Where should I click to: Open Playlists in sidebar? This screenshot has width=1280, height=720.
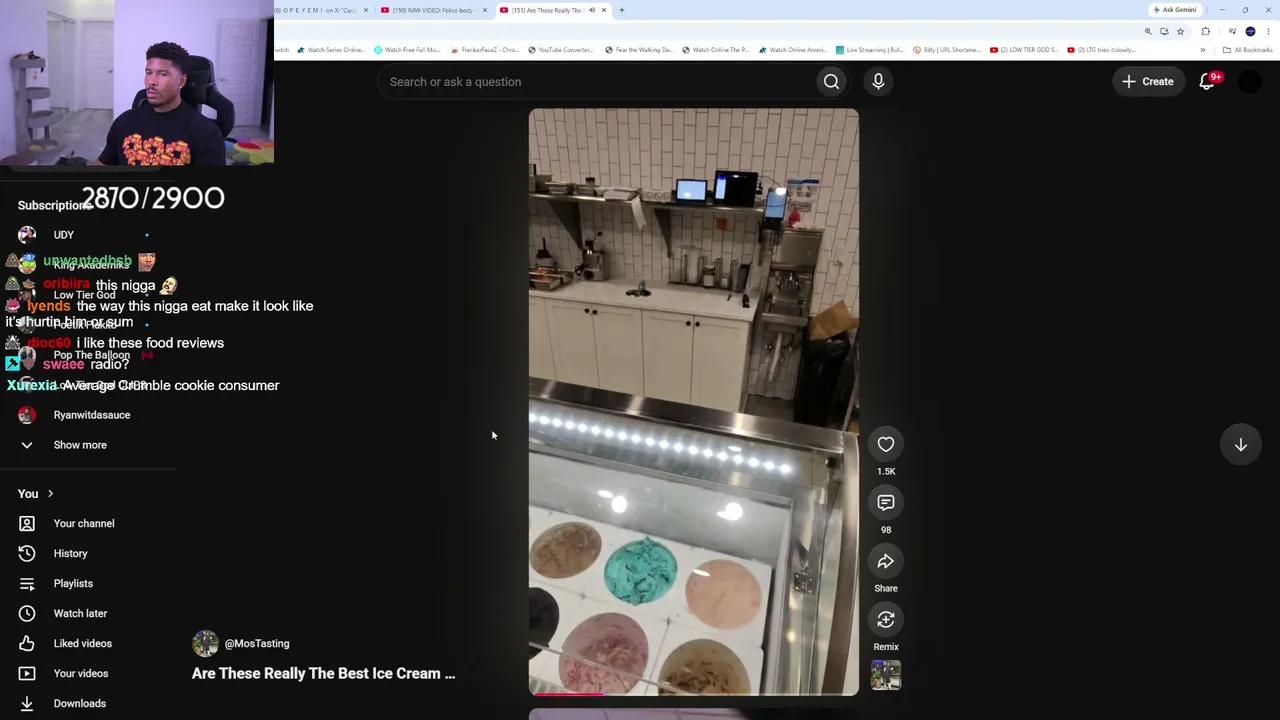[73, 583]
